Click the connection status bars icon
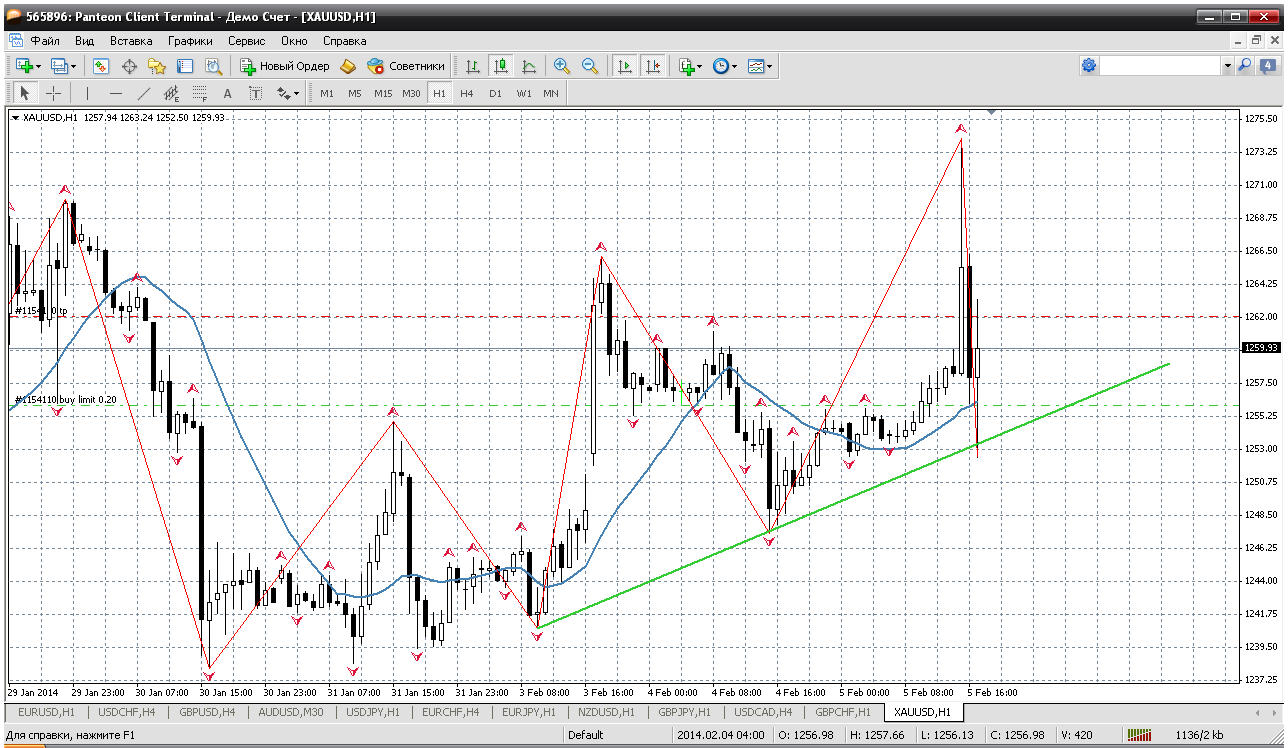The width and height of the screenshot is (1288, 748). point(1138,735)
